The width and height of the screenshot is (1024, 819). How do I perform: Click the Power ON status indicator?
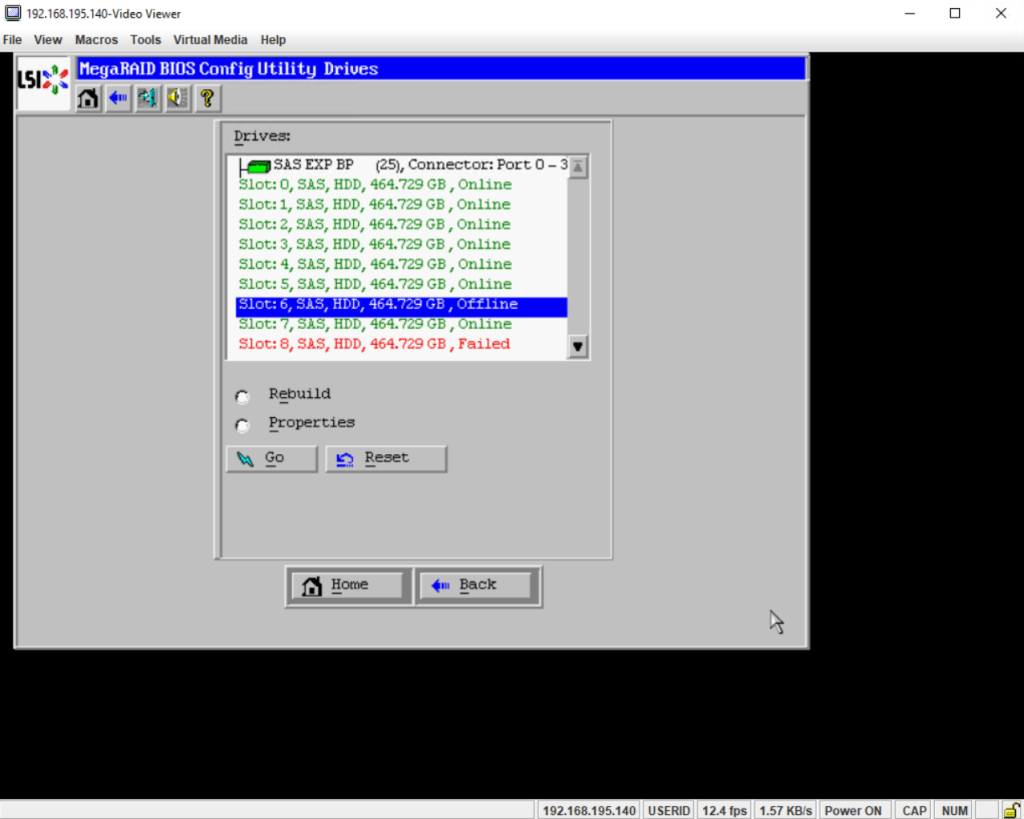click(853, 811)
